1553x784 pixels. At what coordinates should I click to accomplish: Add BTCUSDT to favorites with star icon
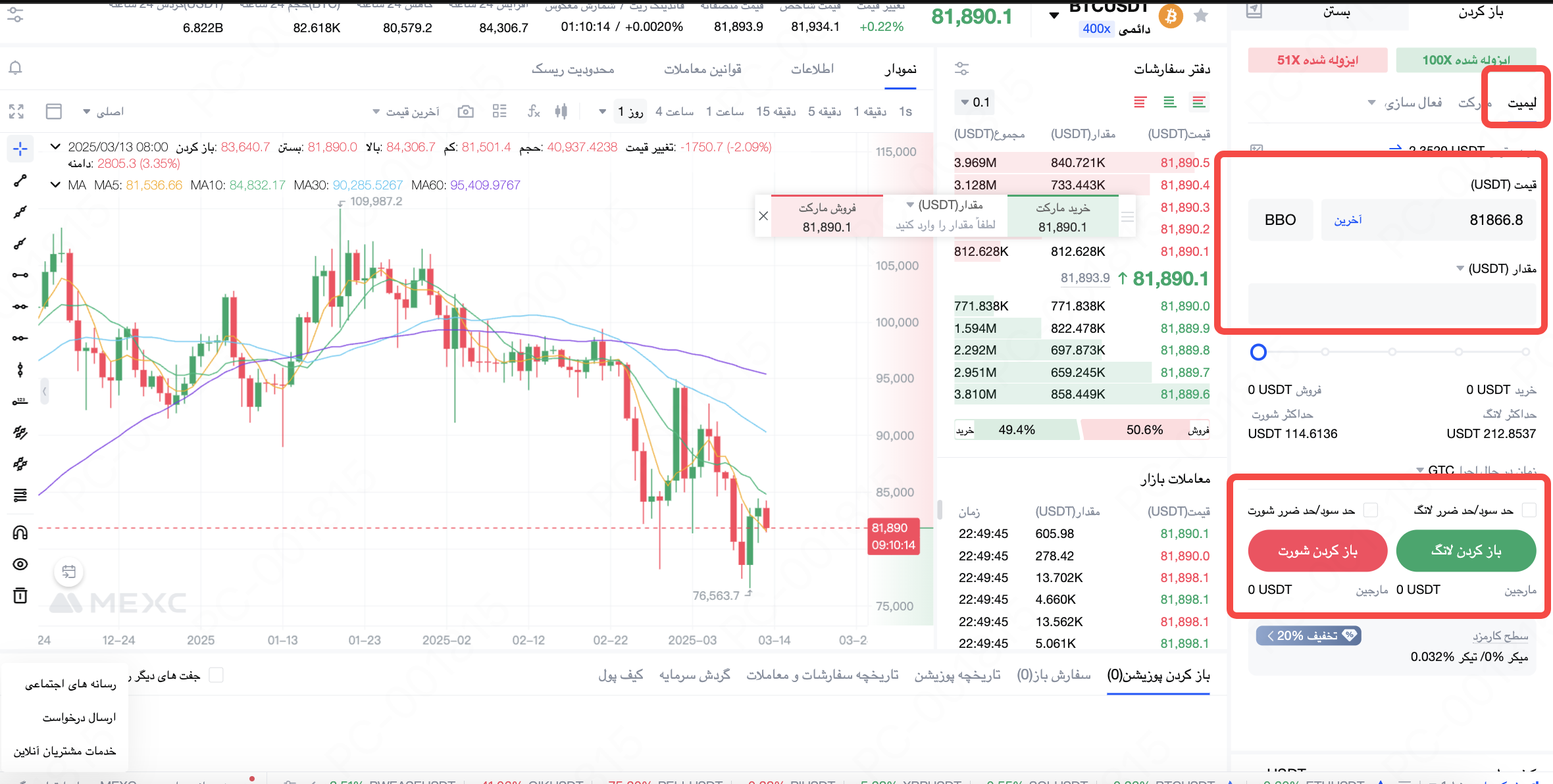coord(1201,15)
